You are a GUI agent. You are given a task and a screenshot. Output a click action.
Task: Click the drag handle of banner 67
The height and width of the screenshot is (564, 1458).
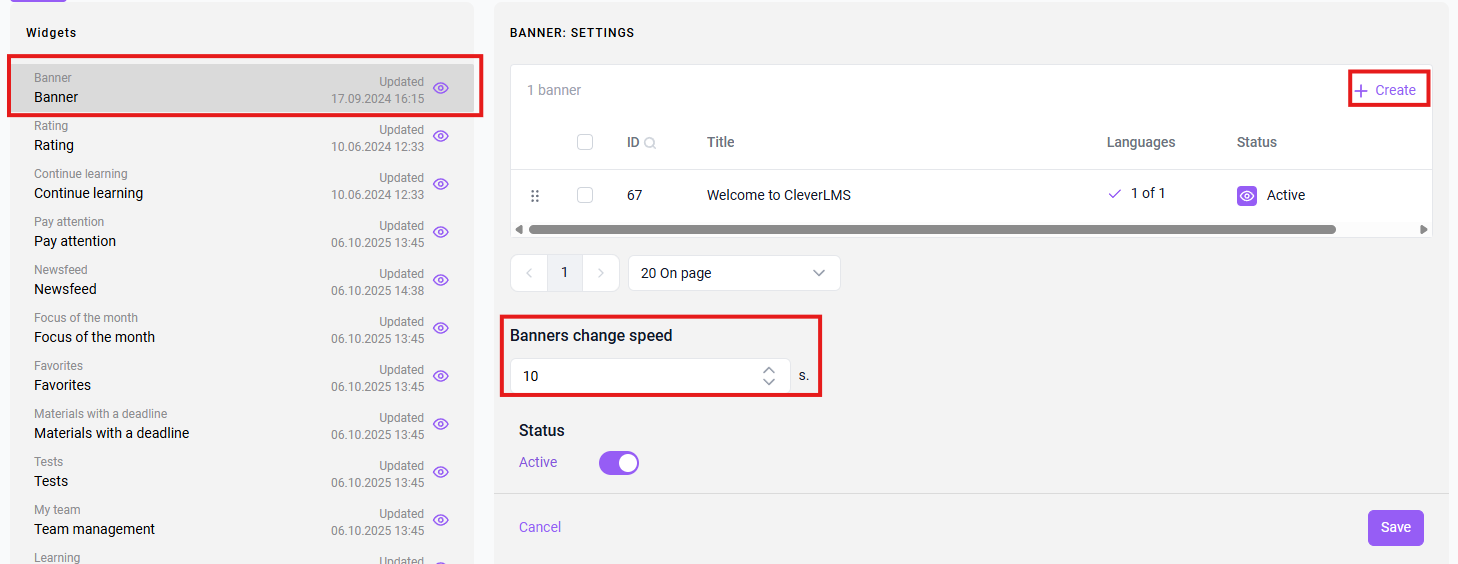535,196
